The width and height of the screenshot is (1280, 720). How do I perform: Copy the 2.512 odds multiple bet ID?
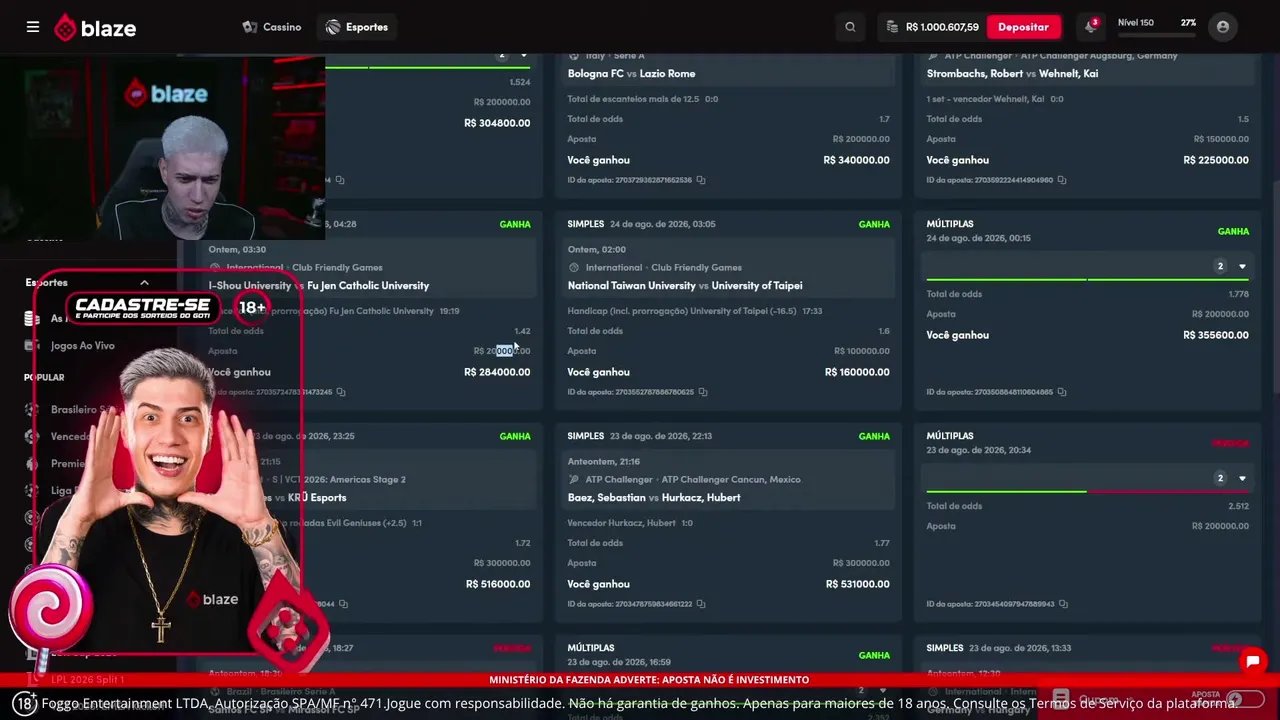tap(1062, 604)
